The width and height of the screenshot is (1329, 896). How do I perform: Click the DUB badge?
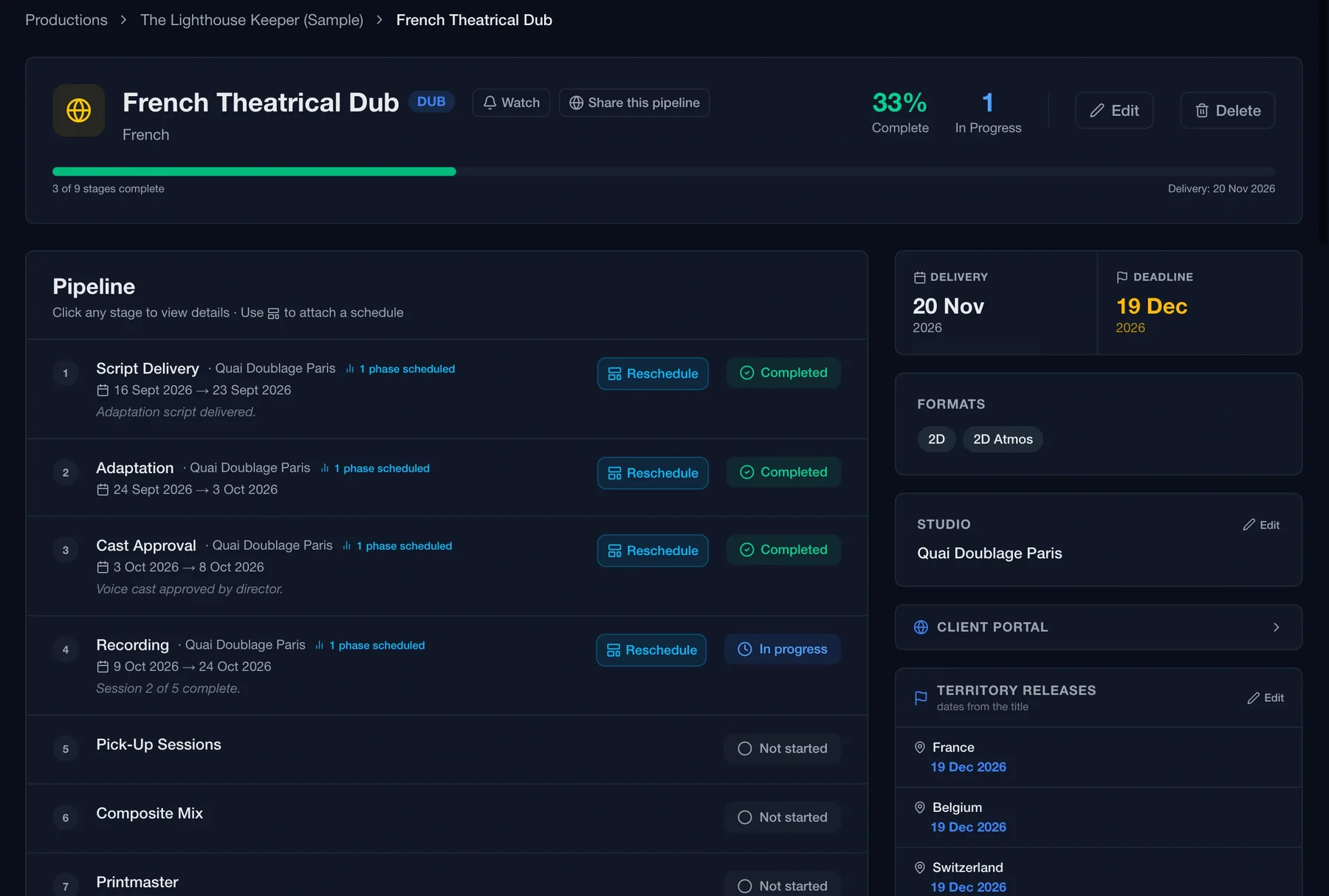tap(431, 102)
